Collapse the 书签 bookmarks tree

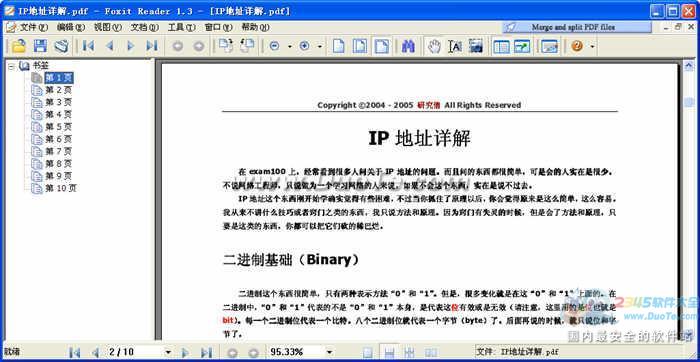click(11, 66)
